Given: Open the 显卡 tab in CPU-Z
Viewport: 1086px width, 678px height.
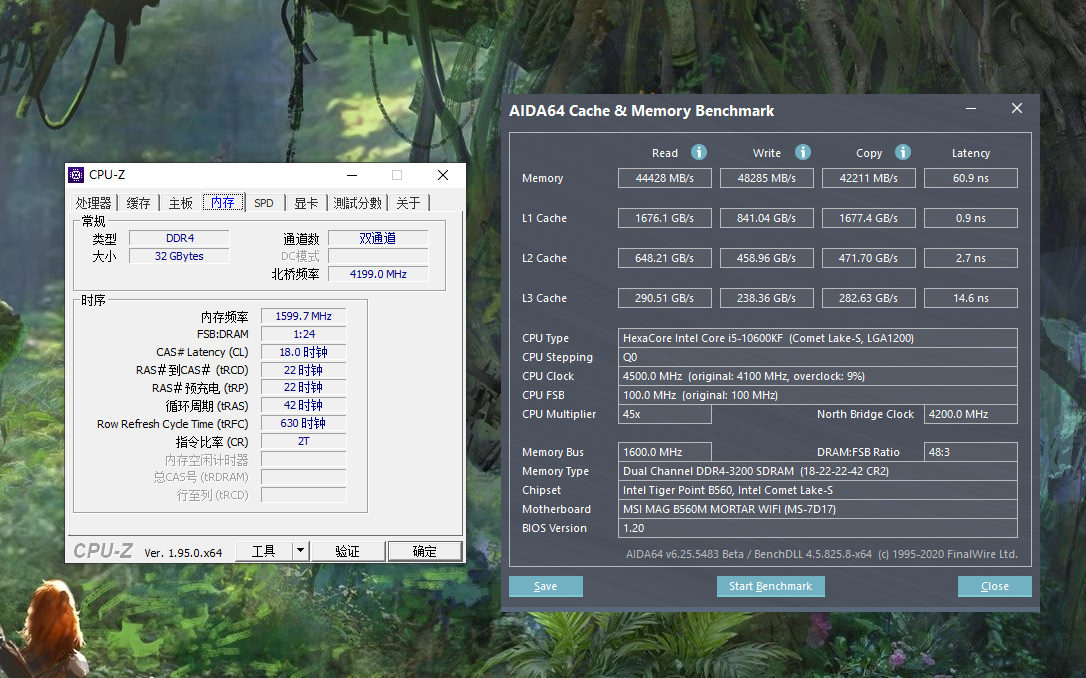Looking at the screenshot, I should point(306,203).
